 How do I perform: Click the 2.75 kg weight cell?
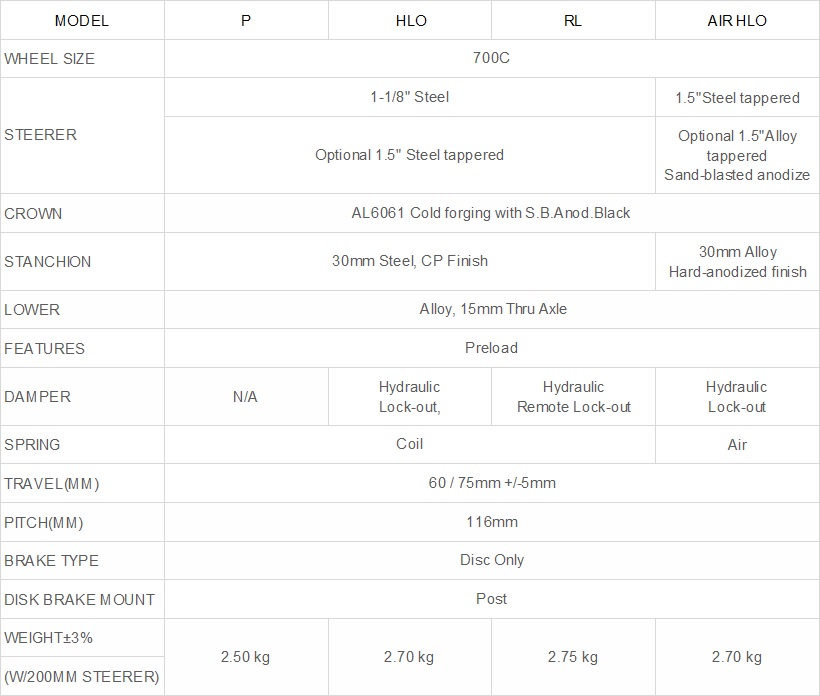573,657
